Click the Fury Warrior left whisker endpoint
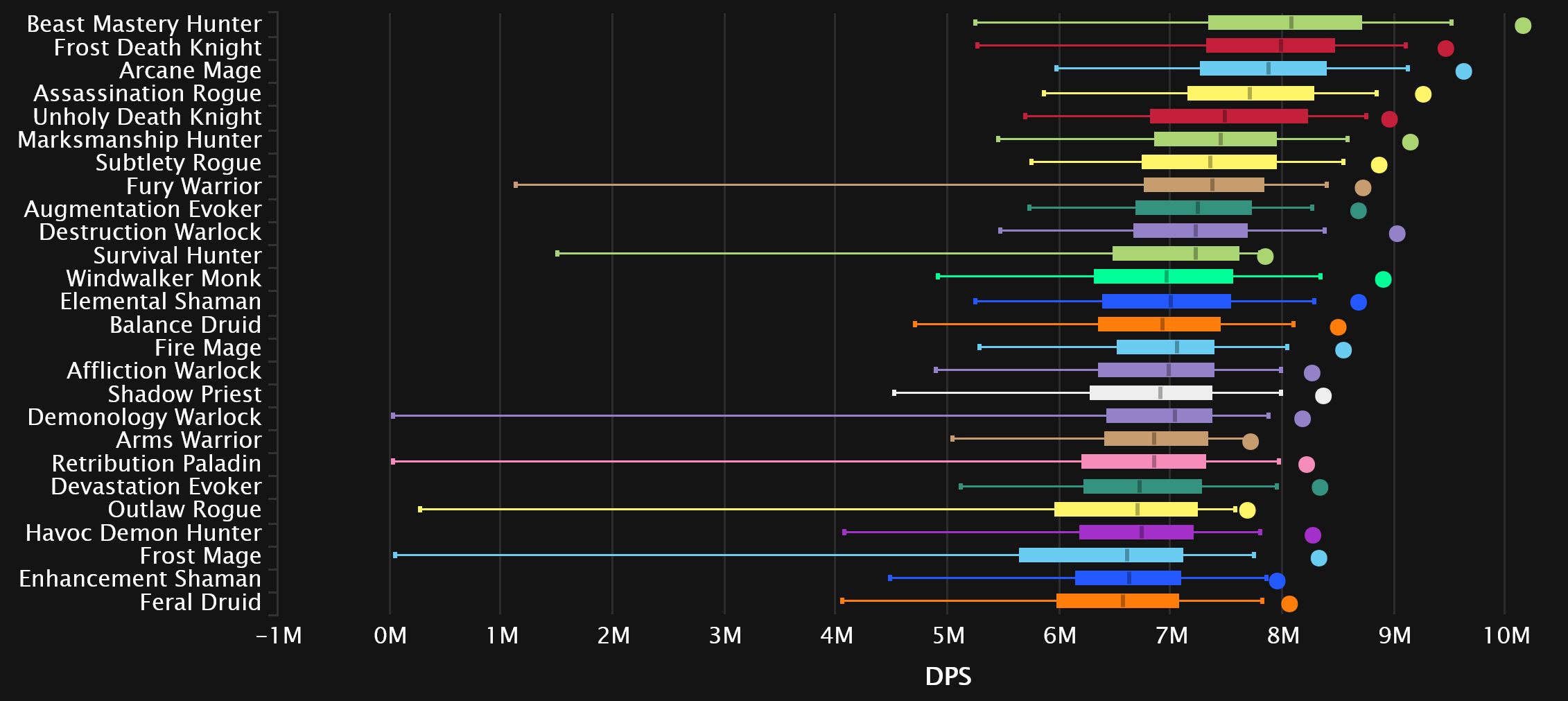The image size is (1568, 701). tap(516, 185)
